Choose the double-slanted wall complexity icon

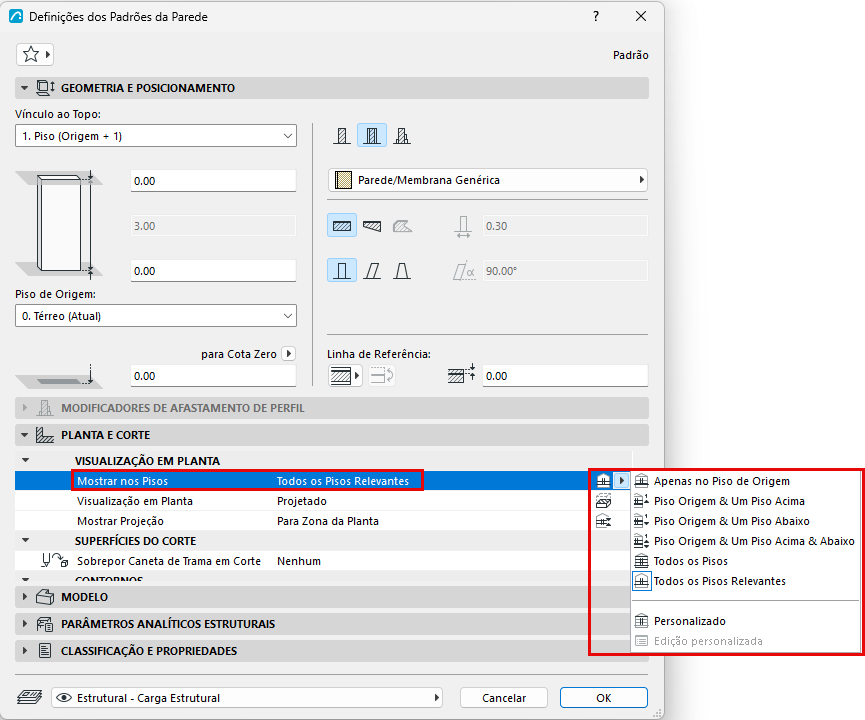402,271
